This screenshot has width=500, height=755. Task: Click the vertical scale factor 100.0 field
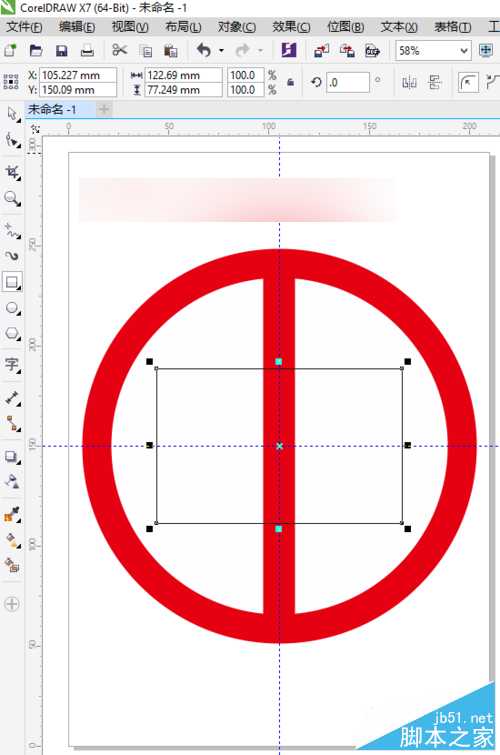point(246,90)
